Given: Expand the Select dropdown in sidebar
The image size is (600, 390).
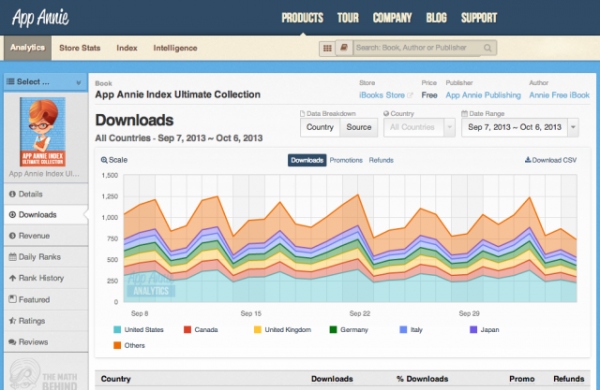Looking at the screenshot, I should (46, 82).
